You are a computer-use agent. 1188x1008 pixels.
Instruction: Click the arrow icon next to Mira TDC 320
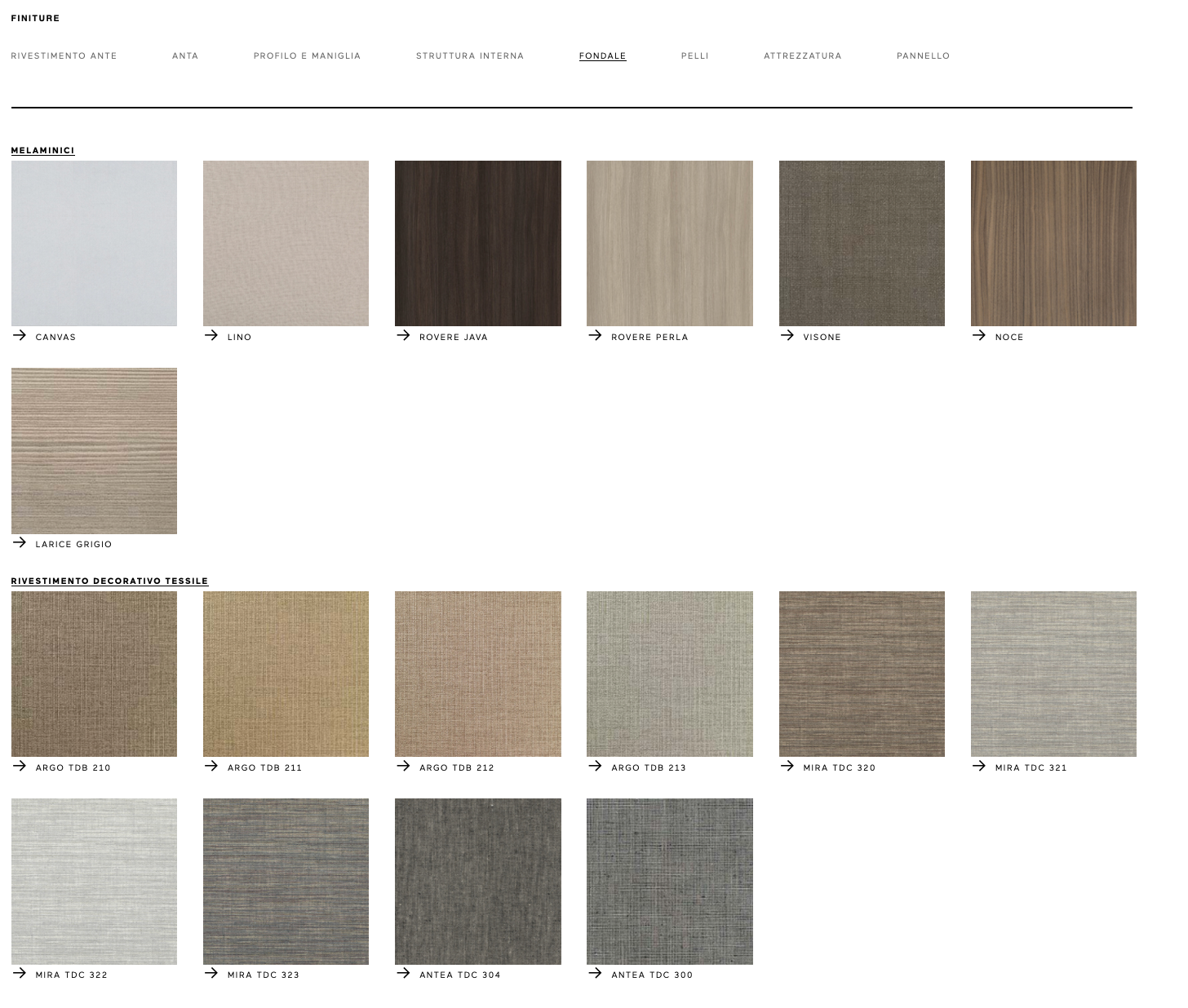click(x=787, y=766)
